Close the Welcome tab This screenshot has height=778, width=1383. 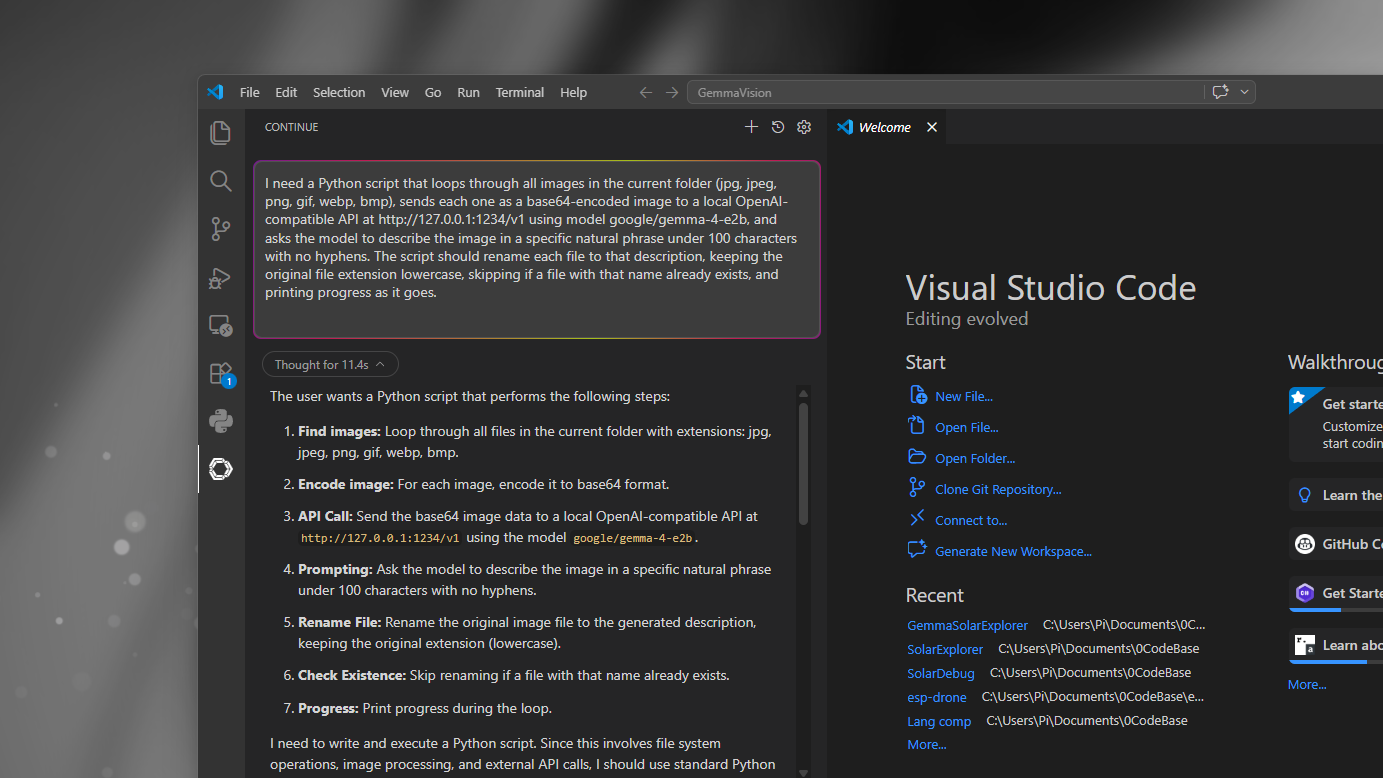click(x=932, y=127)
